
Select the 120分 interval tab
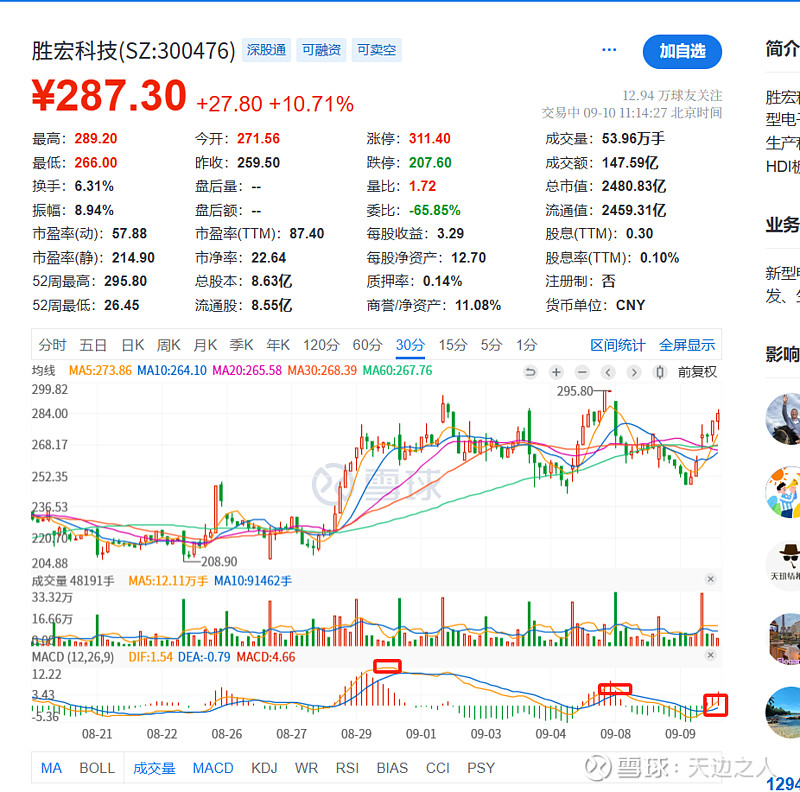click(x=321, y=345)
